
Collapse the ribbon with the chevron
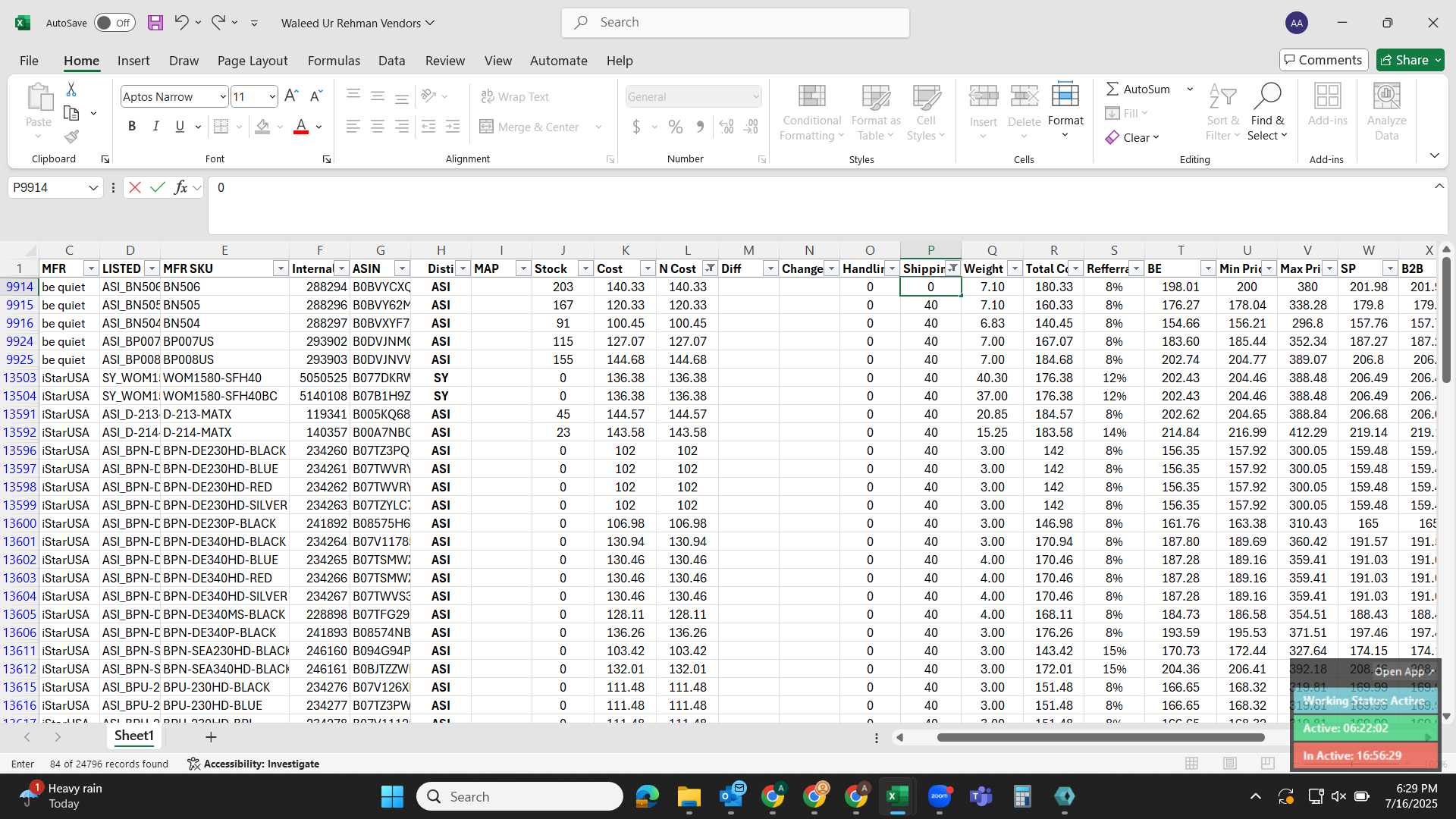click(x=1434, y=155)
